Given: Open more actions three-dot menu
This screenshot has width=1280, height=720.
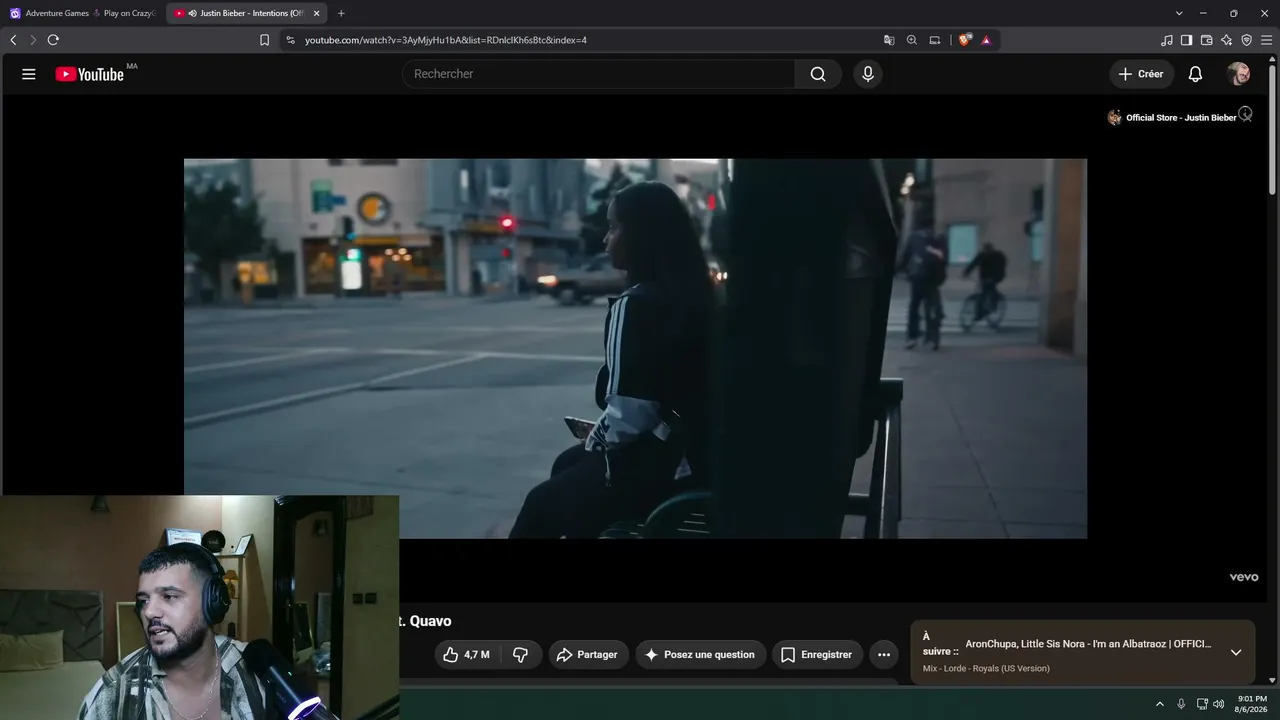Looking at the screenshot, I should [x=884, y=655].
